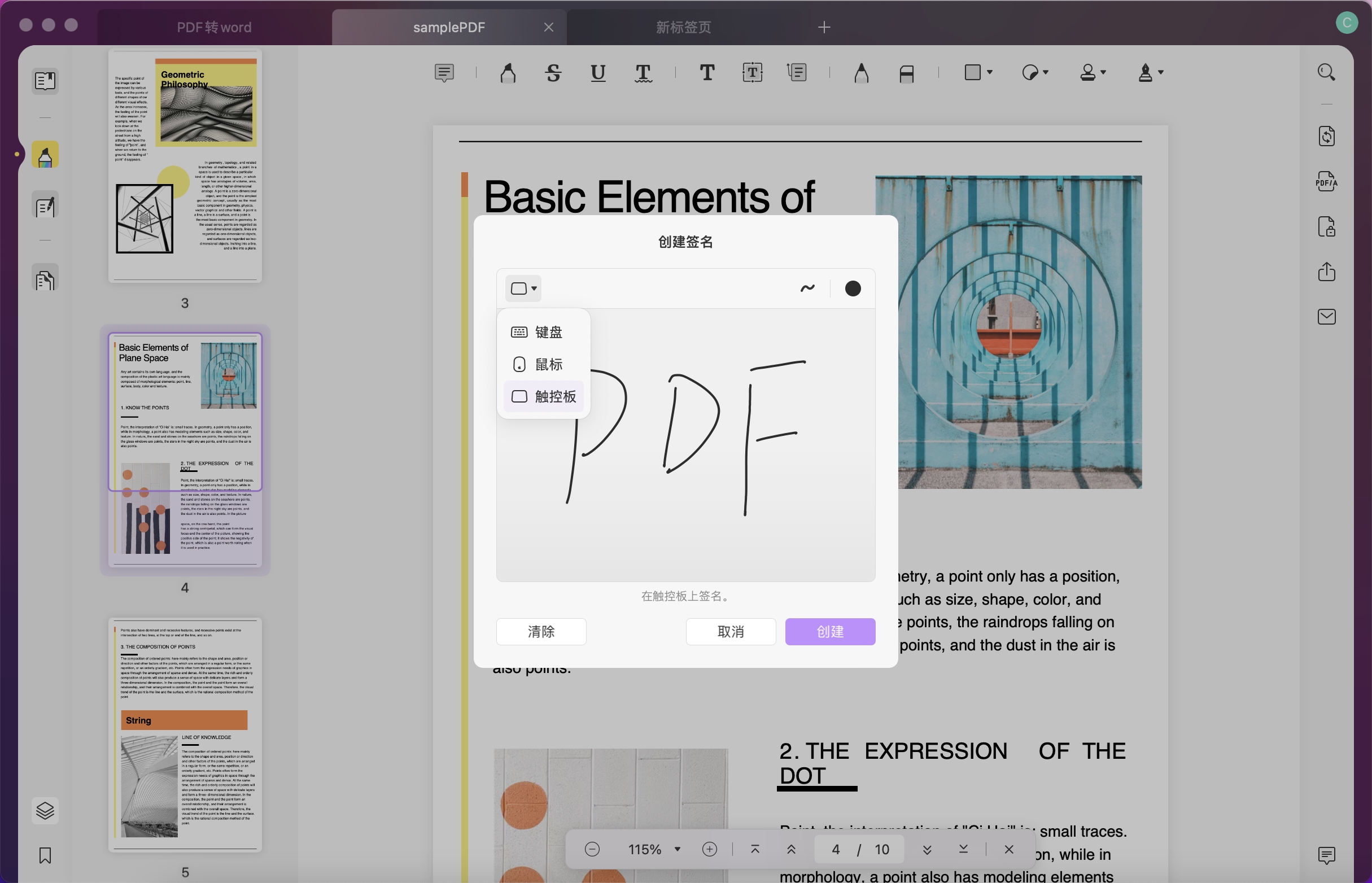Viewport: 1372px width, 883px height.
Task: Close the samplePDF tab
Action: coord(549,27)
